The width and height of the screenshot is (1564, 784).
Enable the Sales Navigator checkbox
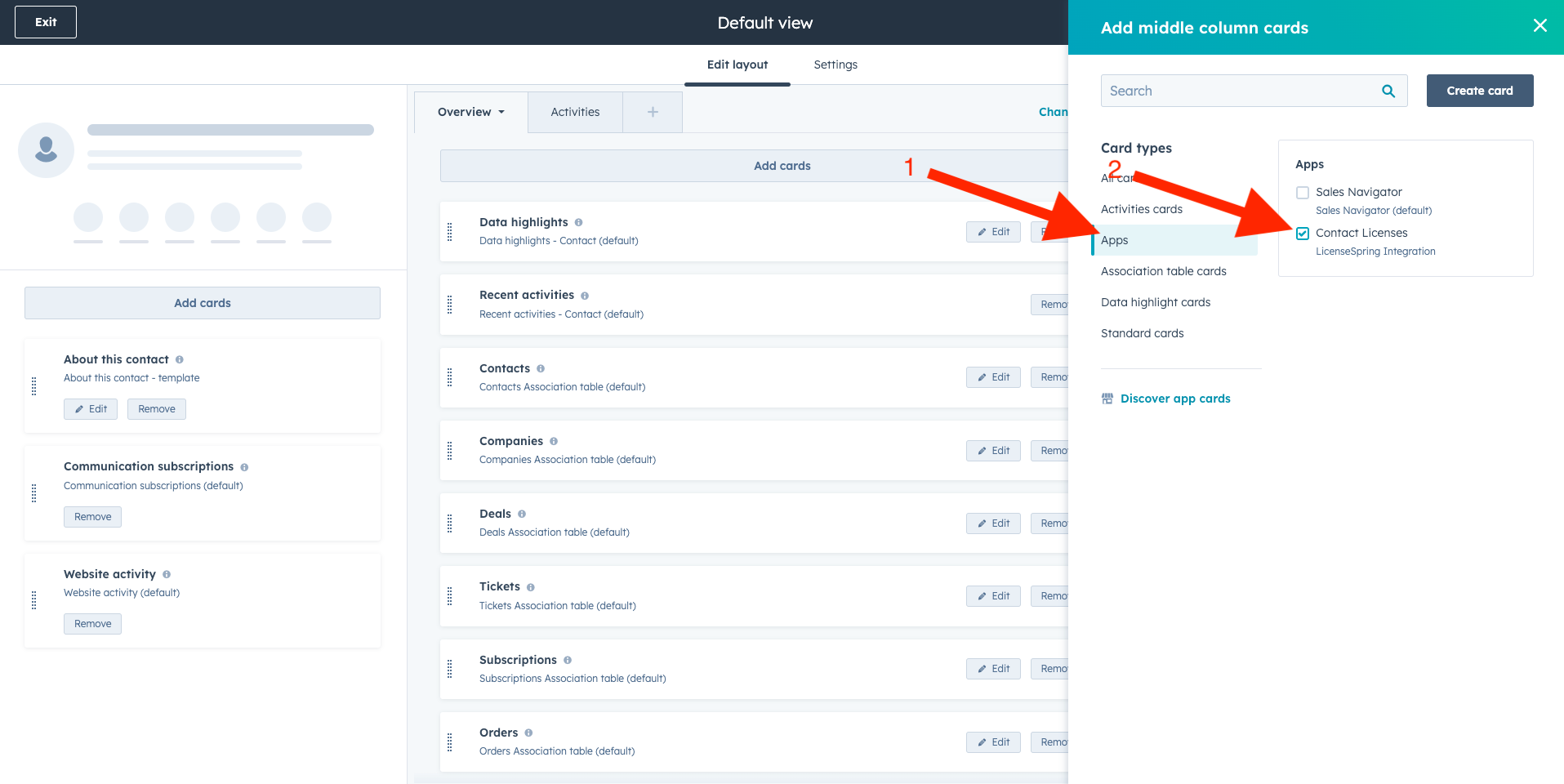[1303, 193]
